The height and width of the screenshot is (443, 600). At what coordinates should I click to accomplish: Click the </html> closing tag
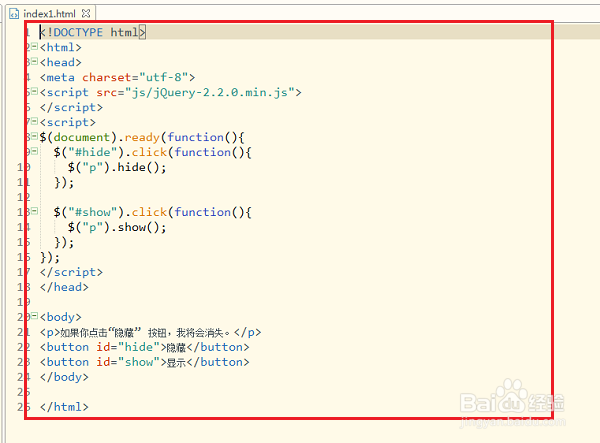coord(64,407)
